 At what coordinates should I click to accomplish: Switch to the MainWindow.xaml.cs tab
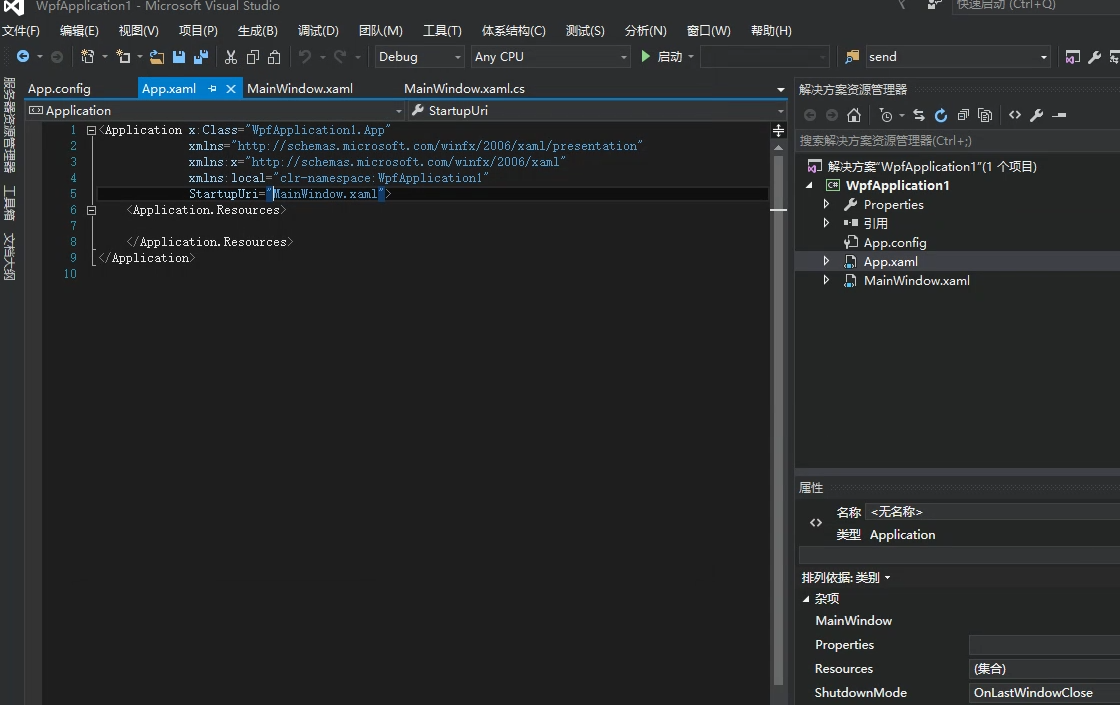(x=464, y=89)
